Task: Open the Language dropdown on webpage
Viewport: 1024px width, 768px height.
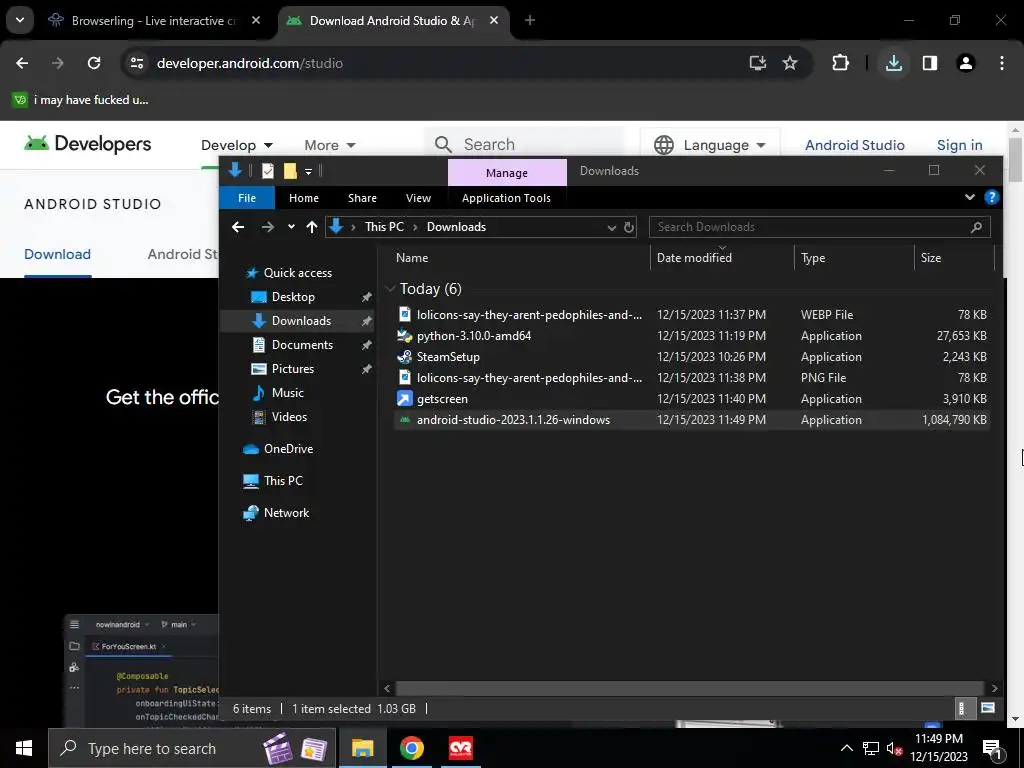Action: click(x=709, y=145)
